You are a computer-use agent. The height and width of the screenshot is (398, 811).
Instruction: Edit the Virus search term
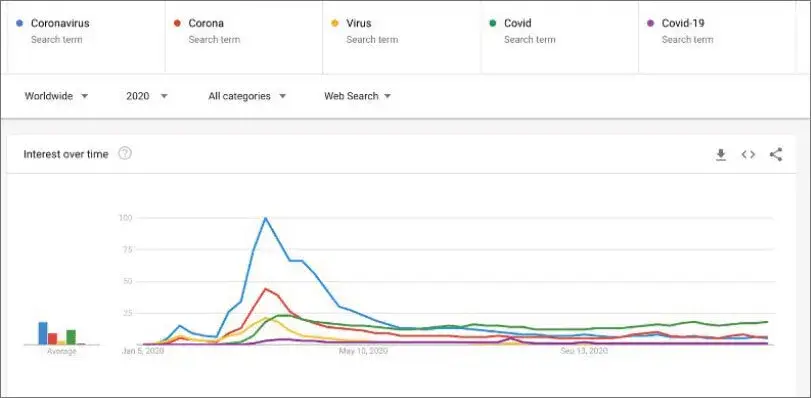[401, 37]
